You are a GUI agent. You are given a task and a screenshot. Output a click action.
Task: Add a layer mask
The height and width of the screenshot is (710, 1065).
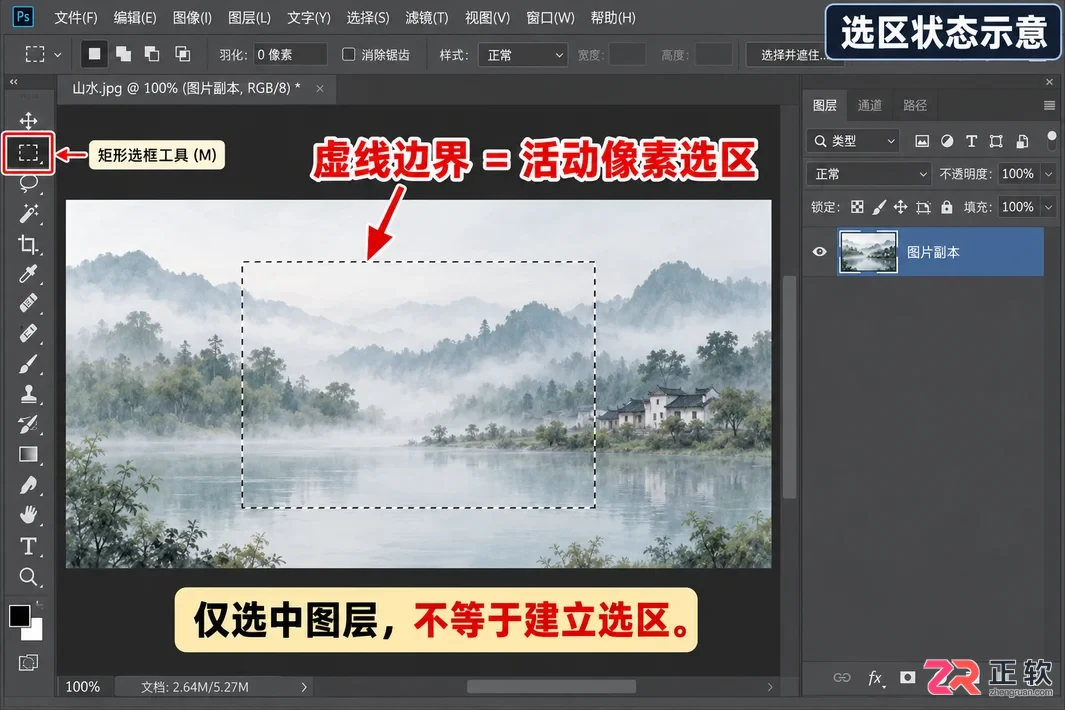click(907, 677)
